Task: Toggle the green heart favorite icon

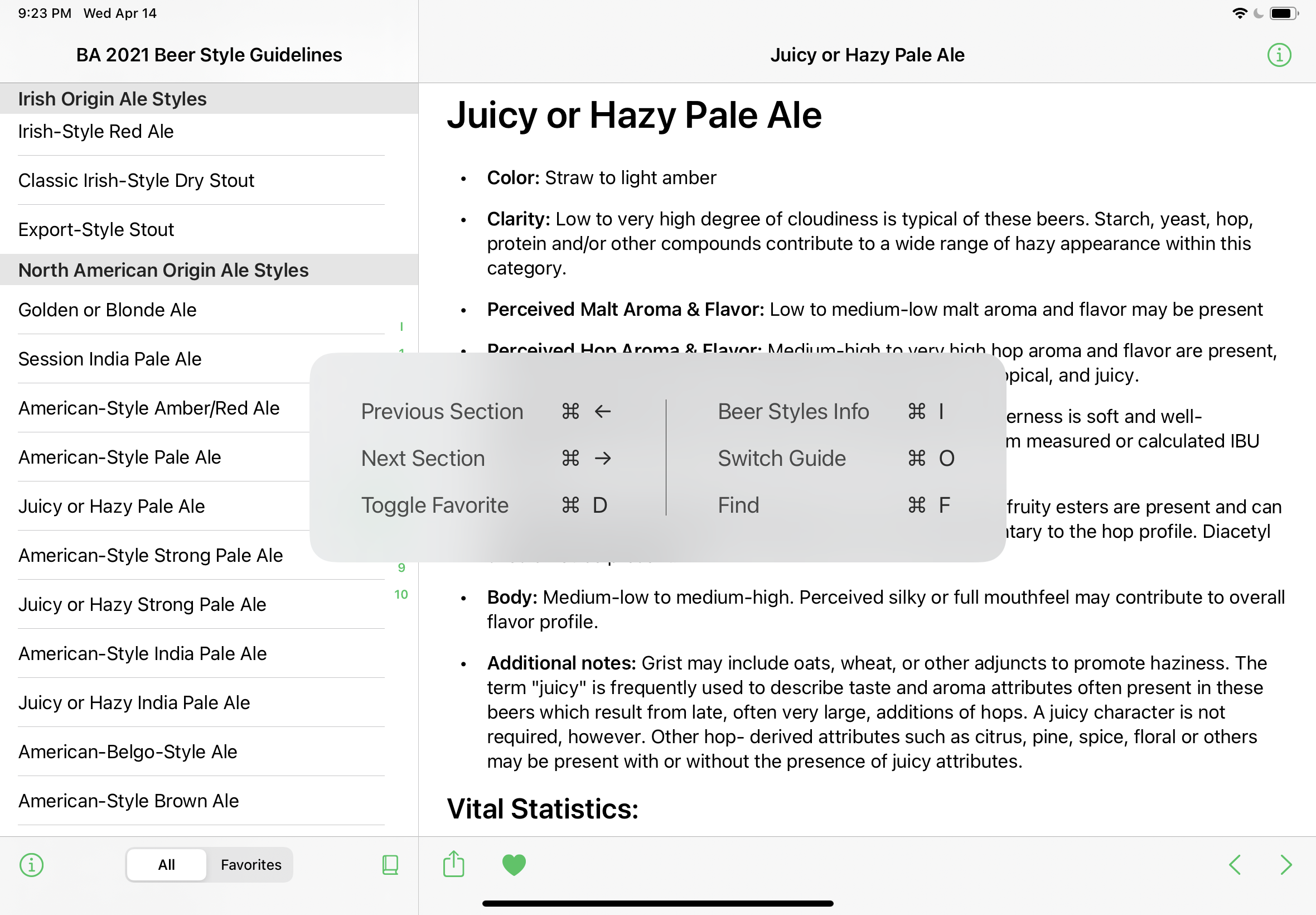Action: (x=514, y=865)
